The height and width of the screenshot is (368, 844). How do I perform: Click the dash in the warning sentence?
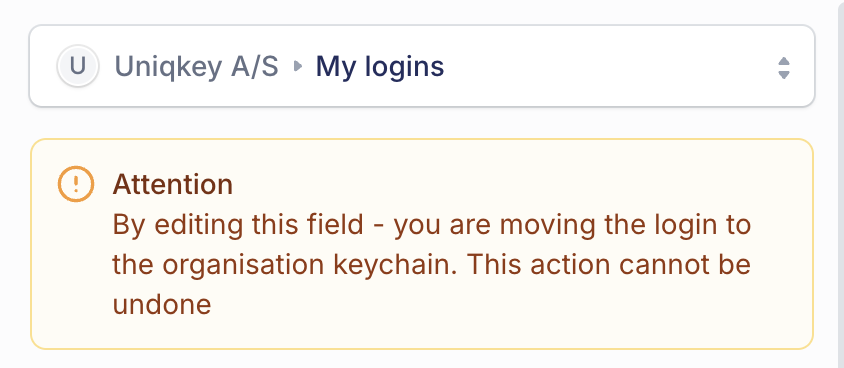(378, 227)
